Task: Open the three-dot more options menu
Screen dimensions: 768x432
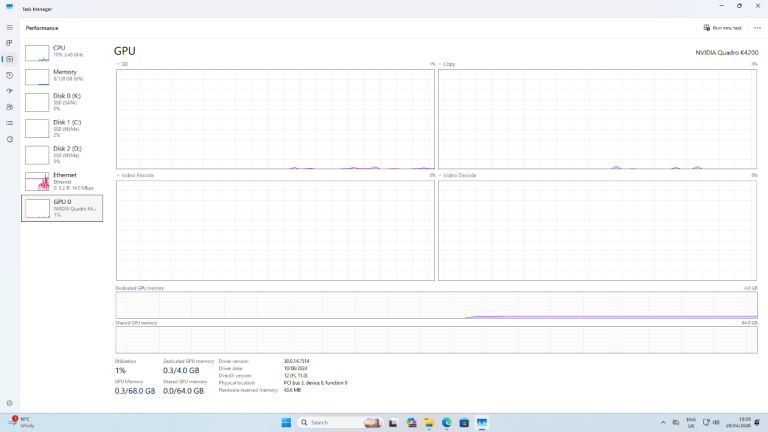Action: tap(757, 28)
